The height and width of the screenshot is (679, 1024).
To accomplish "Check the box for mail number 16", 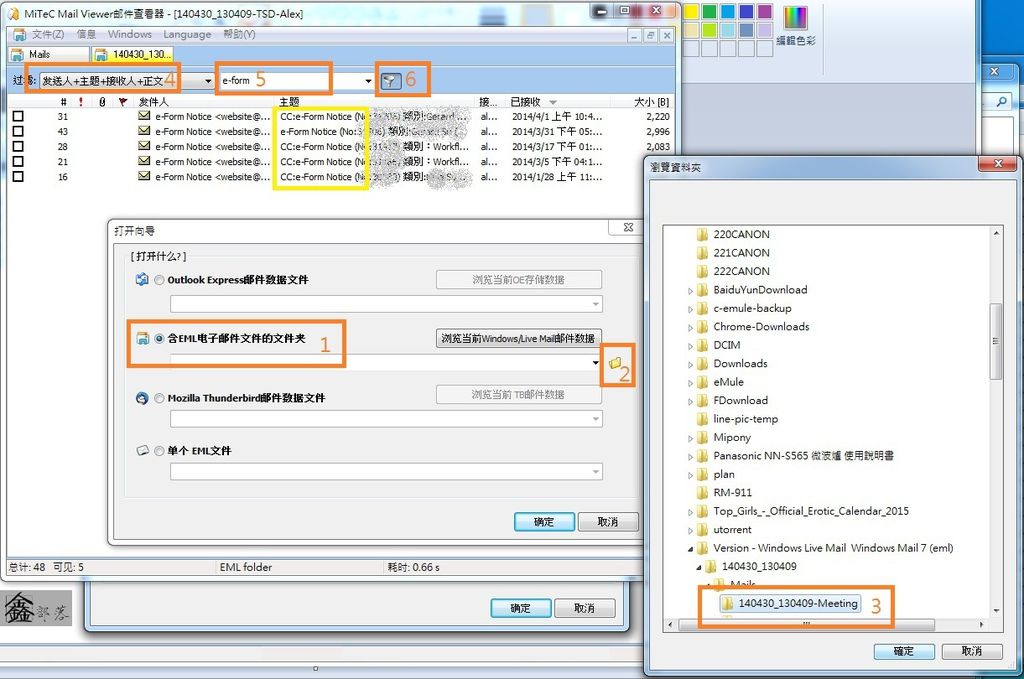I will 18,176.
